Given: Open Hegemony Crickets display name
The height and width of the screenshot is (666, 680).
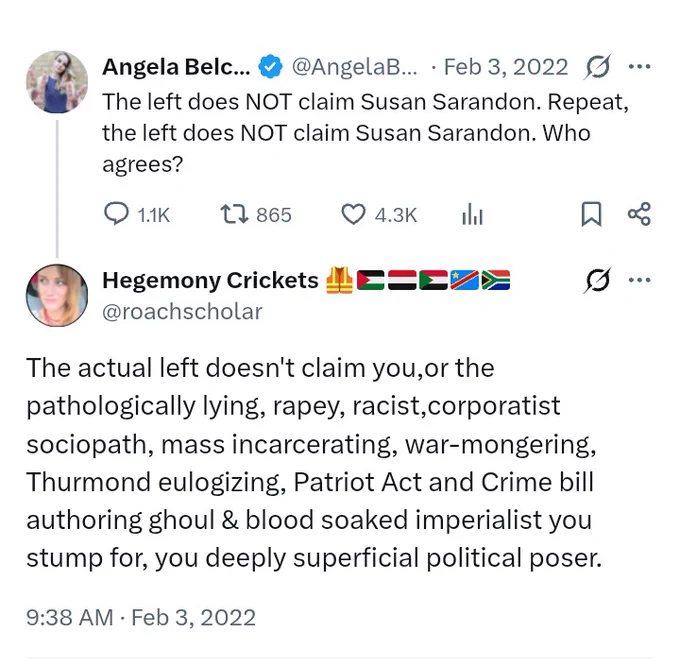Looking at the screenshot, I should [210, 280].
